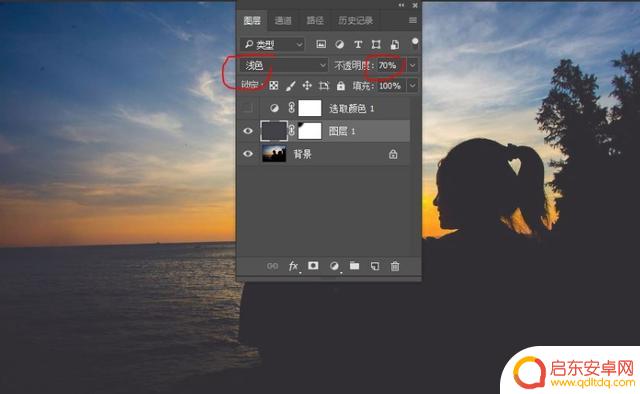Select the 图层 1 dark color thumbnail
Screen dimensions: 640x394
pyautogui.click(x=274, y=131)
